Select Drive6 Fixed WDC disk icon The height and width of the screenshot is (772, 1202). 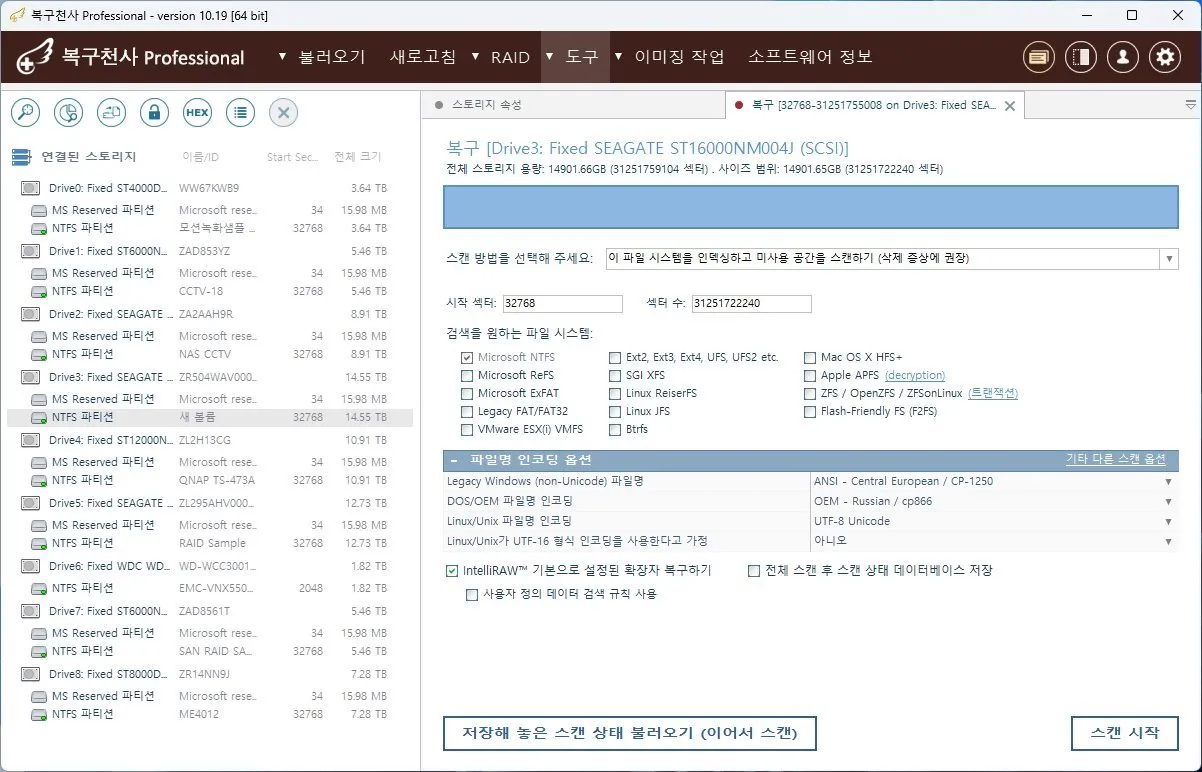tap(30, 566)
